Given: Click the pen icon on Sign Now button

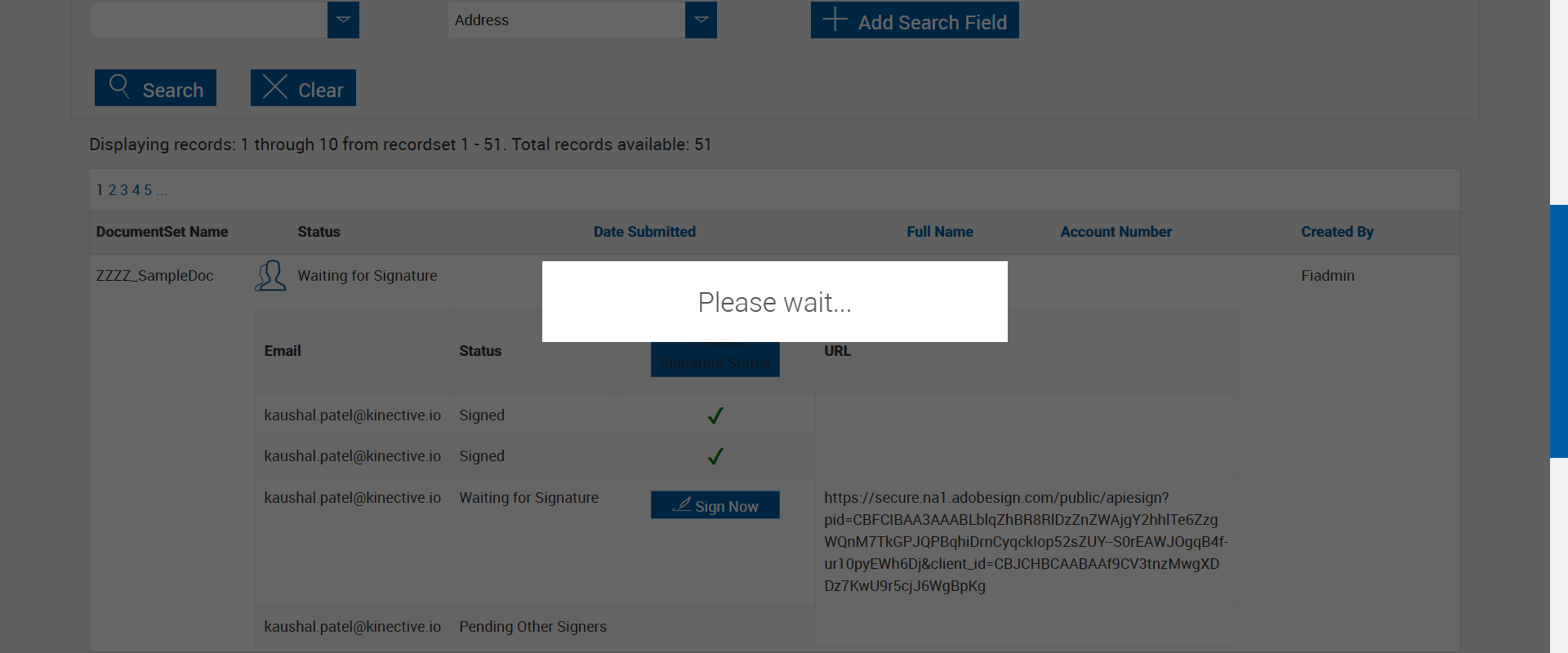Looking at the screenshot, I should 682,504.
